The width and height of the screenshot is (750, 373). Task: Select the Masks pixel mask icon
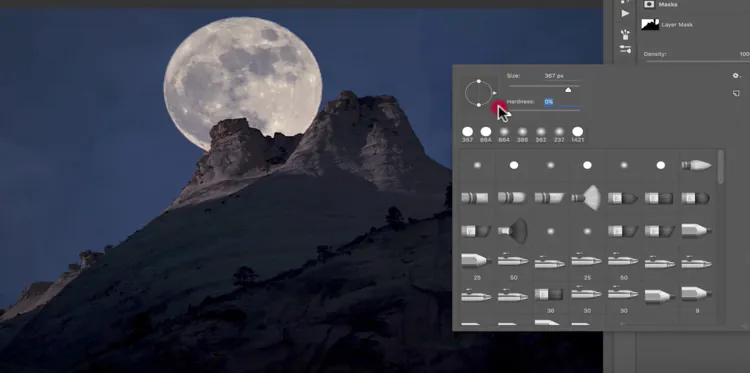click(649, 4)
